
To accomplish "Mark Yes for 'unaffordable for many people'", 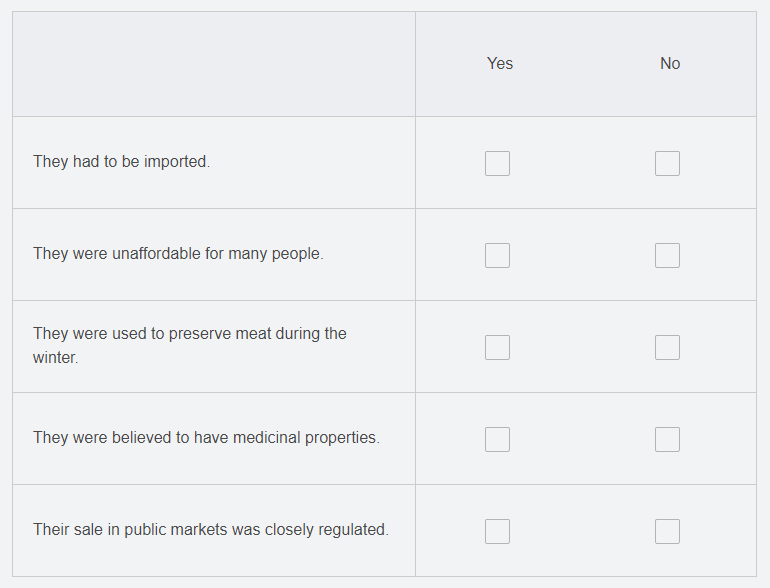I will pos(497,255).
